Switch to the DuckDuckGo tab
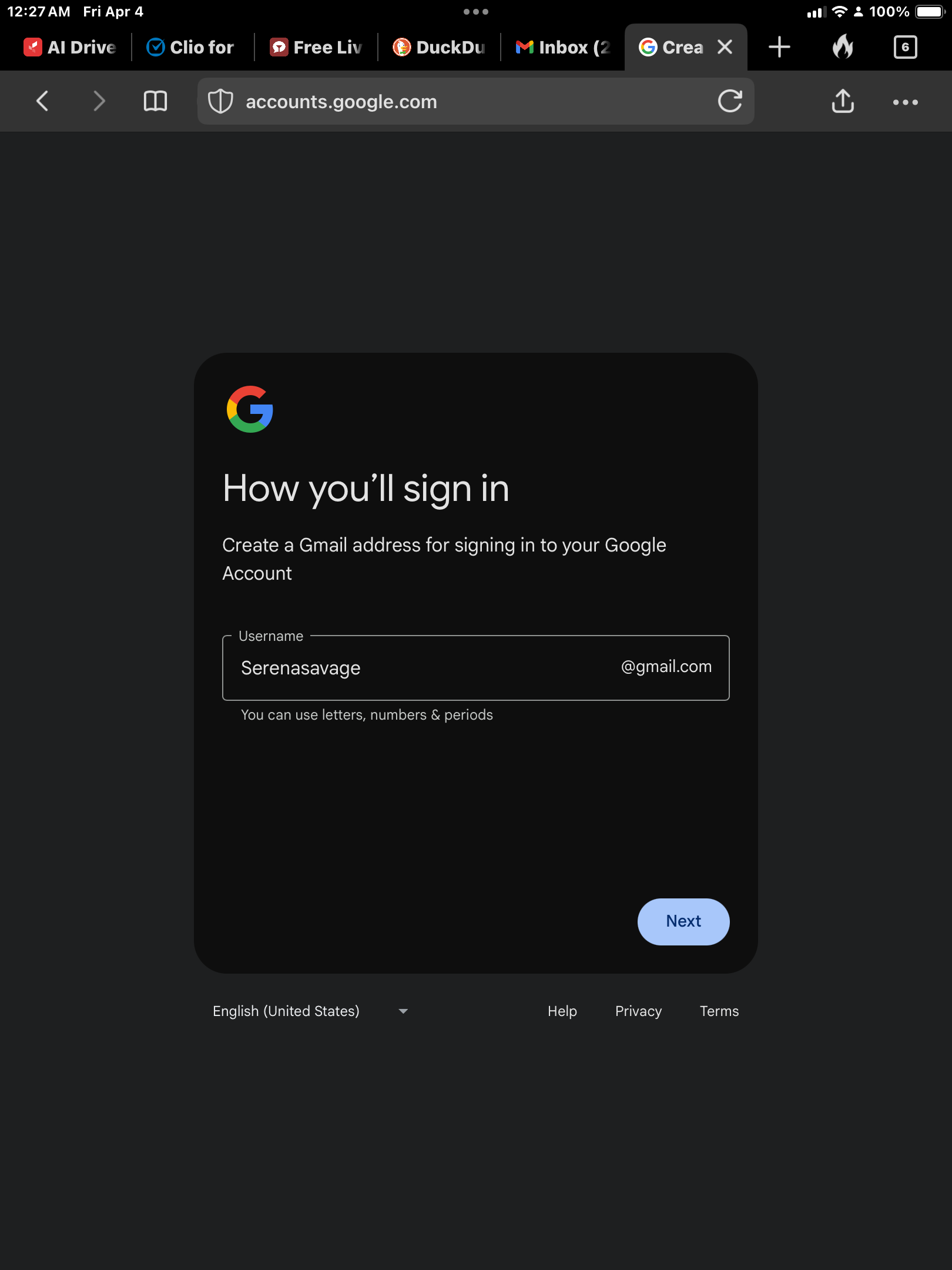952x1270 pixels. (439, 47)
